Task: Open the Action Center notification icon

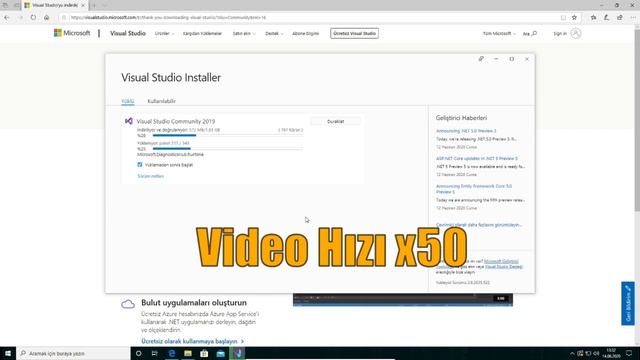Action: pyautogui.click(x=629, y=353)
